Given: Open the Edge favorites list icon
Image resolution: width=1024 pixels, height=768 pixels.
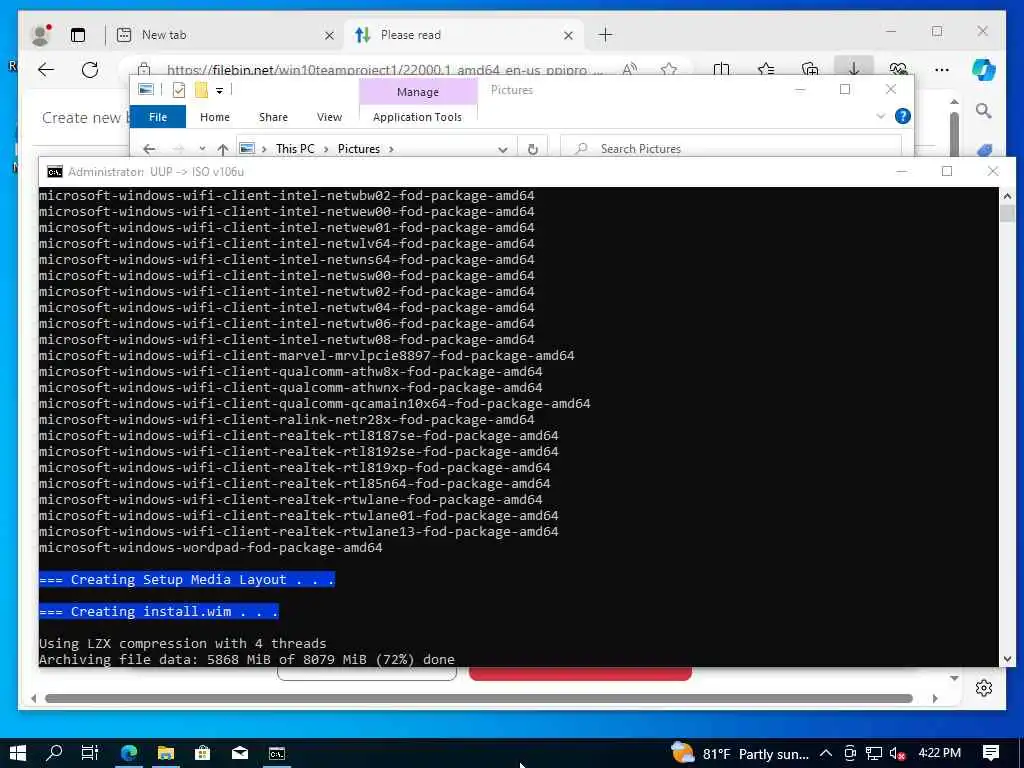Looking at the screenshot, I should tap(766, 69).
